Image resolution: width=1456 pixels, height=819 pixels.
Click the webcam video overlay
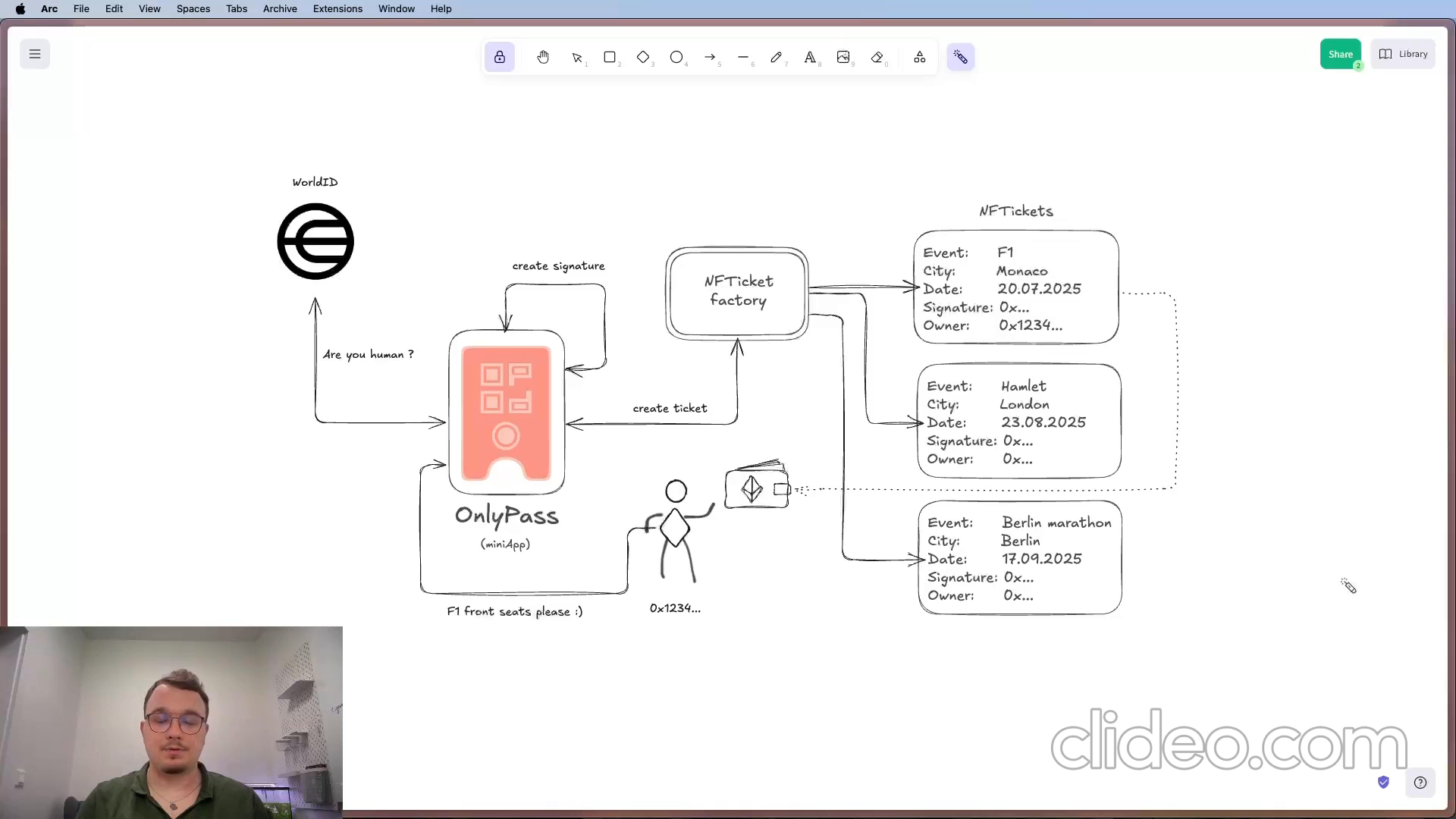(x=171, y=722)
